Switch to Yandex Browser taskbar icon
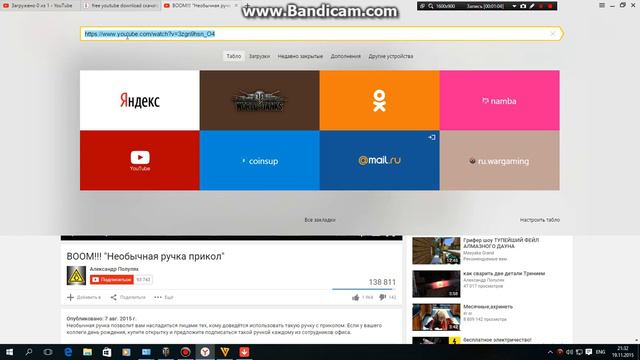 [205, 352]
